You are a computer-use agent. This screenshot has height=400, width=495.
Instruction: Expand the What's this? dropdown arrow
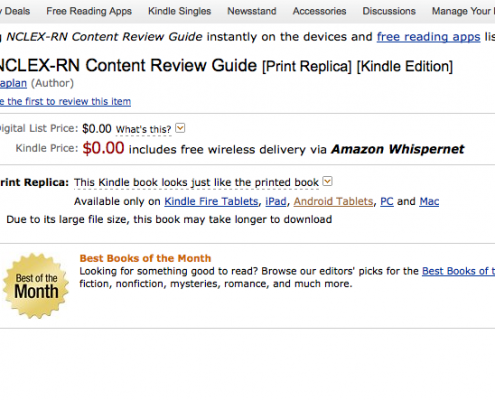coord(180,128)
